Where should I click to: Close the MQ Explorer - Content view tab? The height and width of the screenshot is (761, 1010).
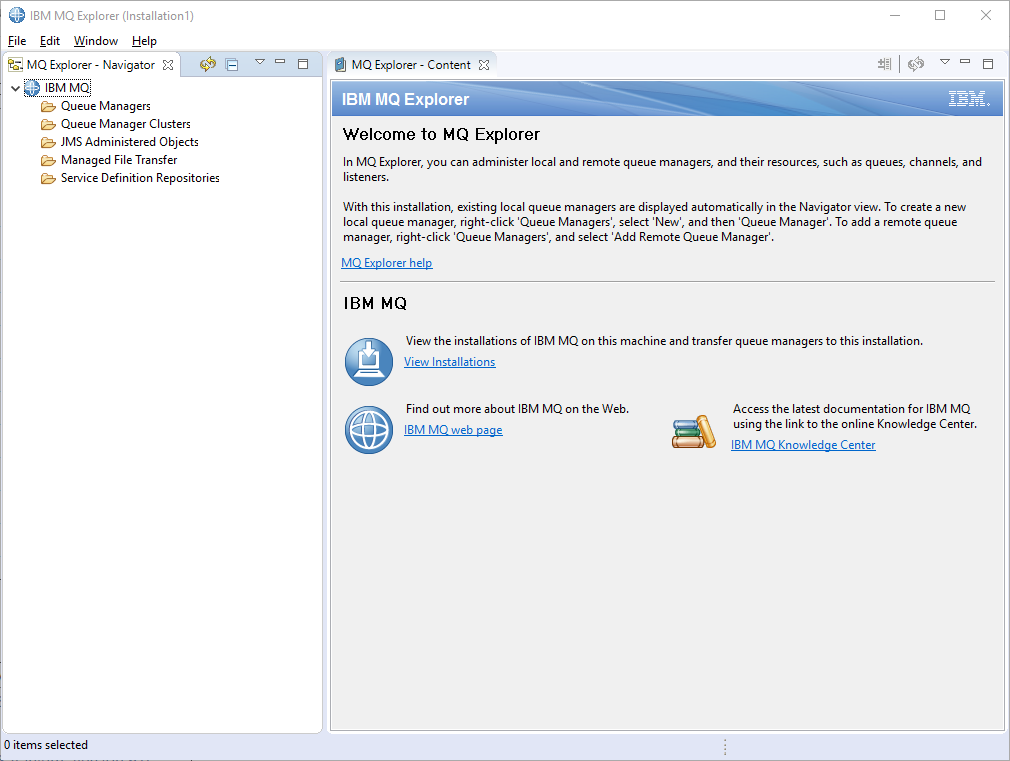[484, 65]
